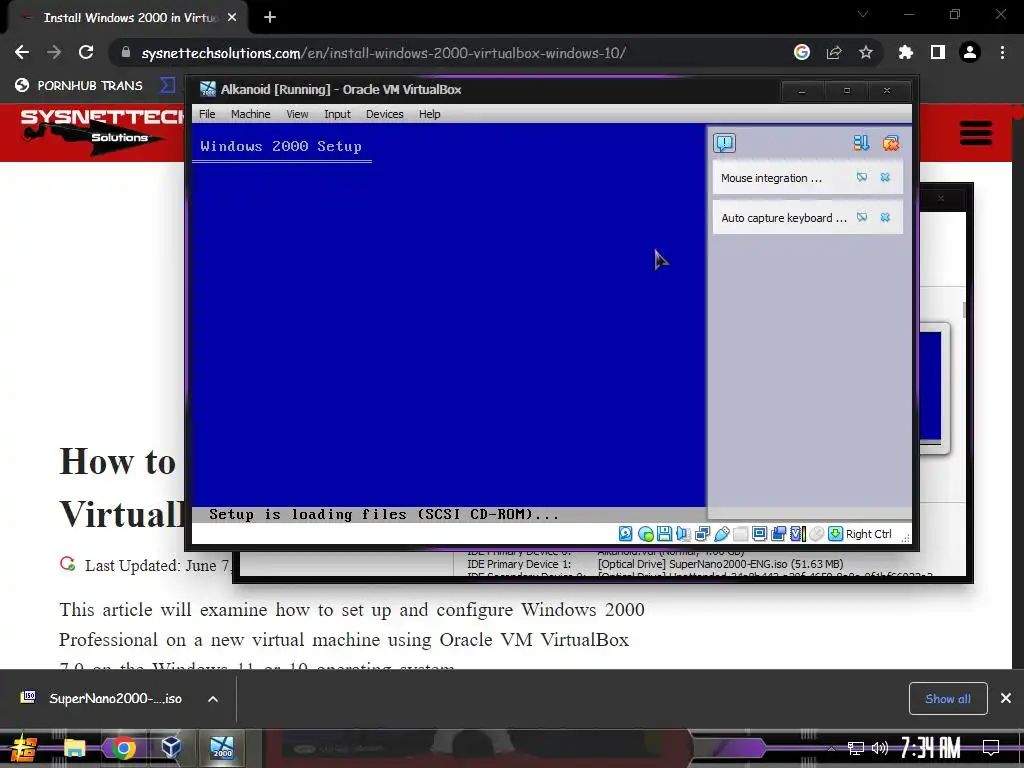Open the PORNHUB TRANS bookmark
Viewport: 1024px width, 768px height.
(x=78, y=86)
